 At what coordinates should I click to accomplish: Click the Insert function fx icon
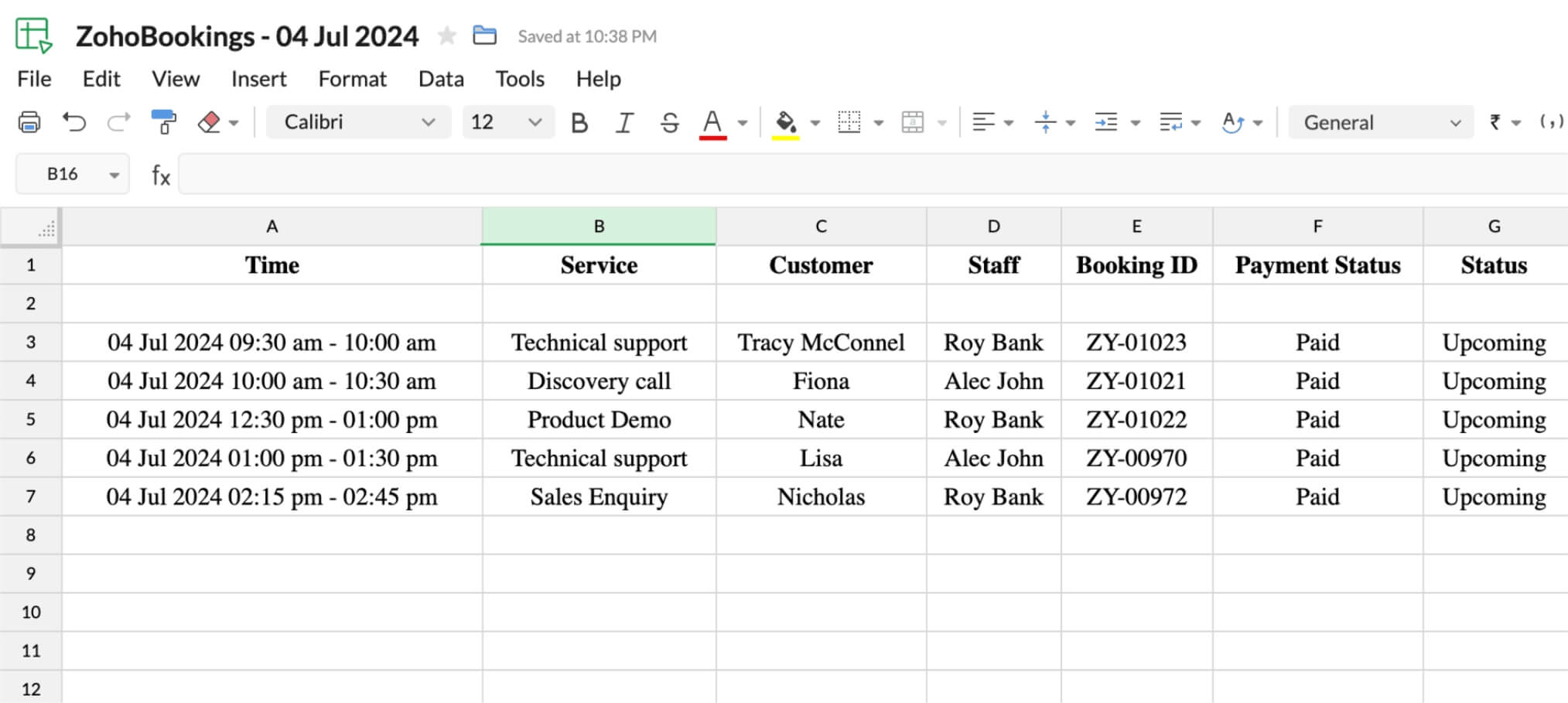pyautogui.click(x=160, y=175)
